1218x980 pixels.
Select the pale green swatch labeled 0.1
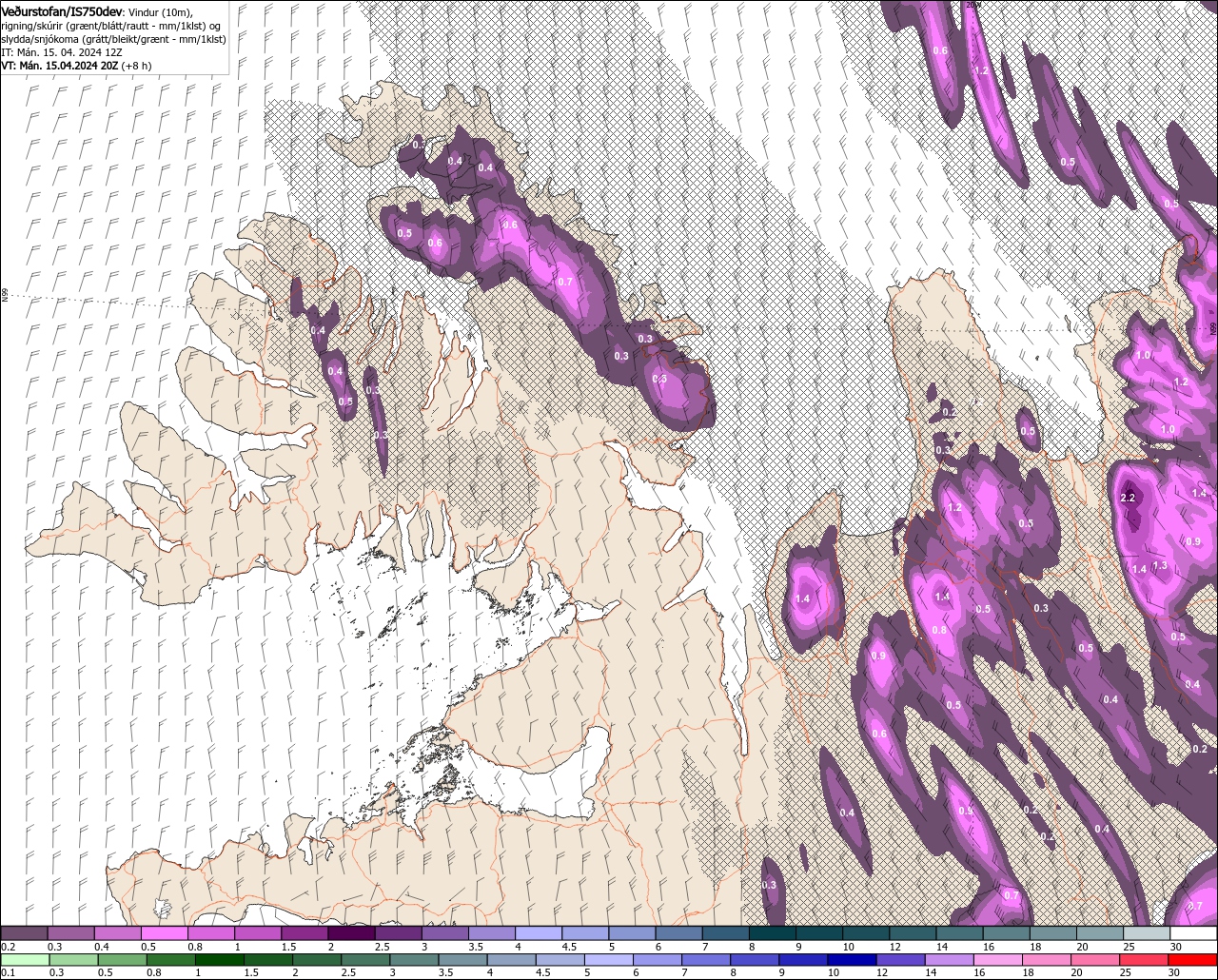click(24, 959)
